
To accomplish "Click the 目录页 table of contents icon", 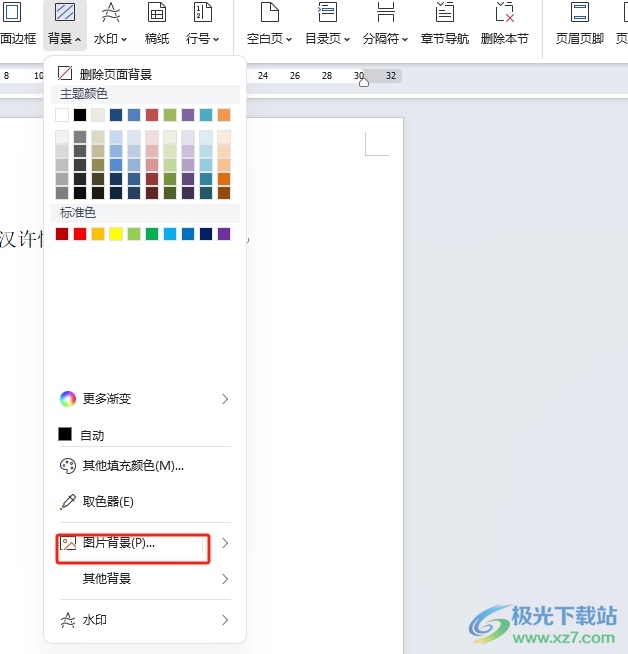I will [x=327, y=13].
